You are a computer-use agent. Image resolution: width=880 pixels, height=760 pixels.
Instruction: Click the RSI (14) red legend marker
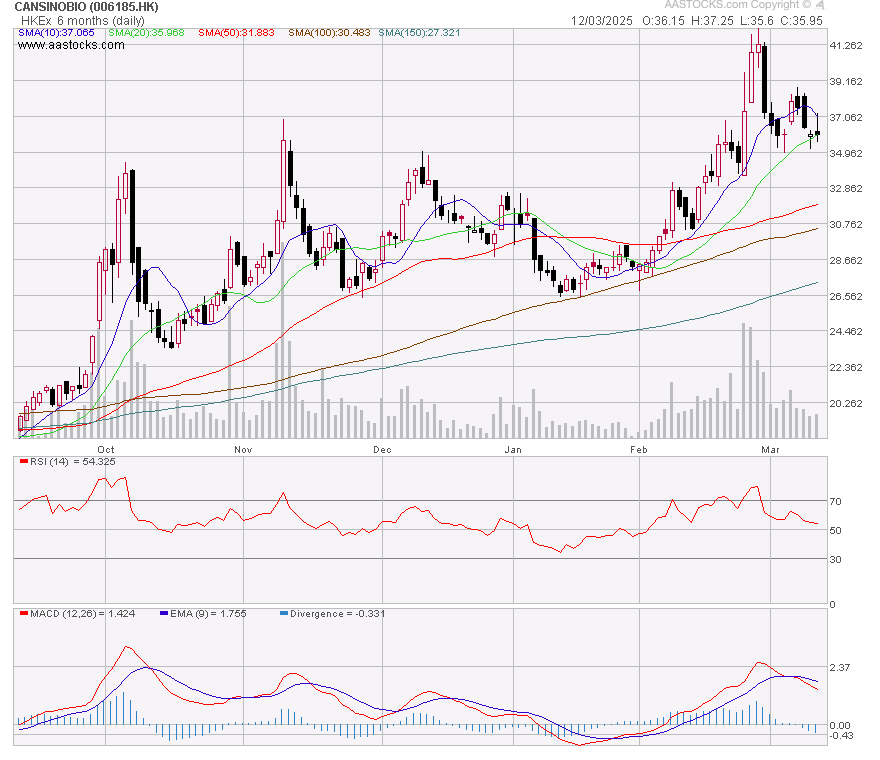(x=21, y=461)
